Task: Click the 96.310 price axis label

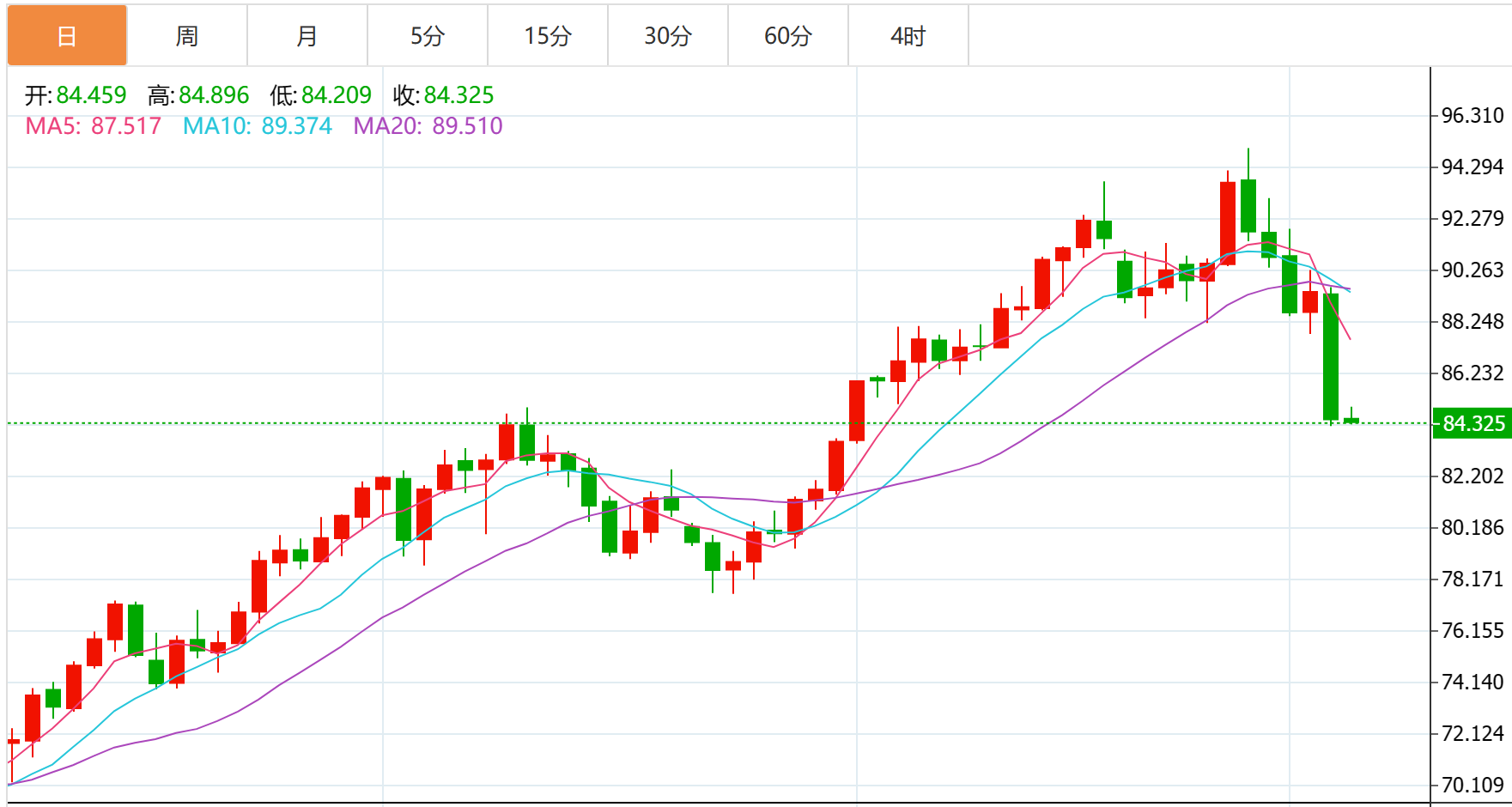Action: click(x=1473, y=116)
